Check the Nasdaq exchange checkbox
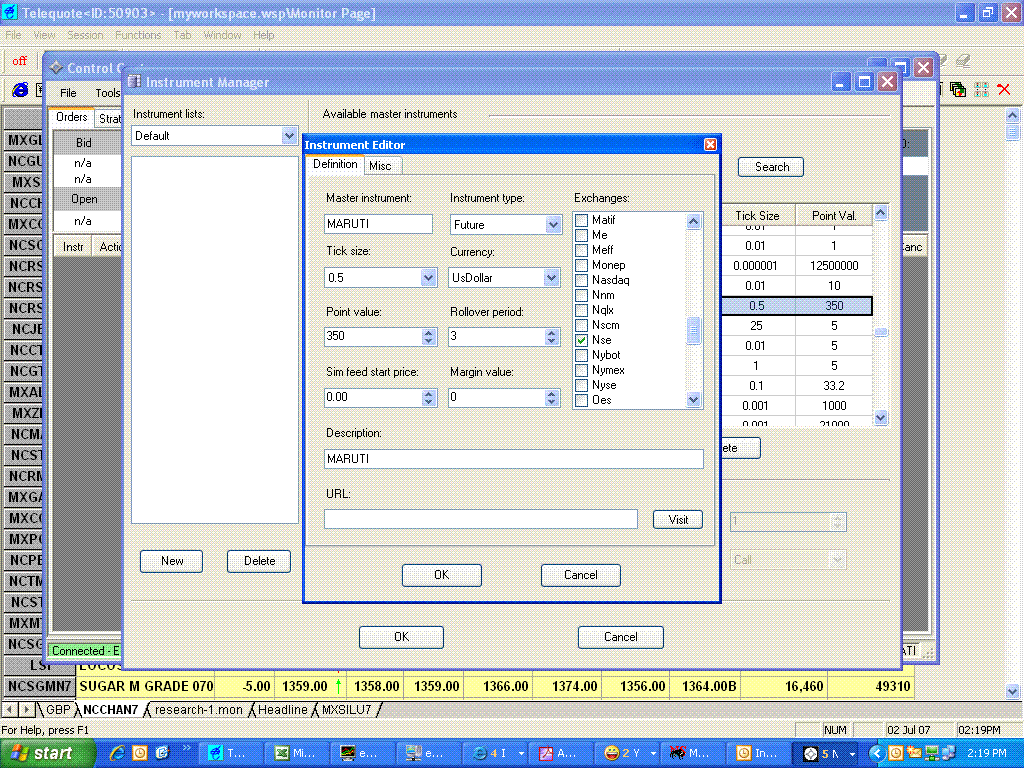Viewport: 1024px width, 768px height. click(581, 280)
